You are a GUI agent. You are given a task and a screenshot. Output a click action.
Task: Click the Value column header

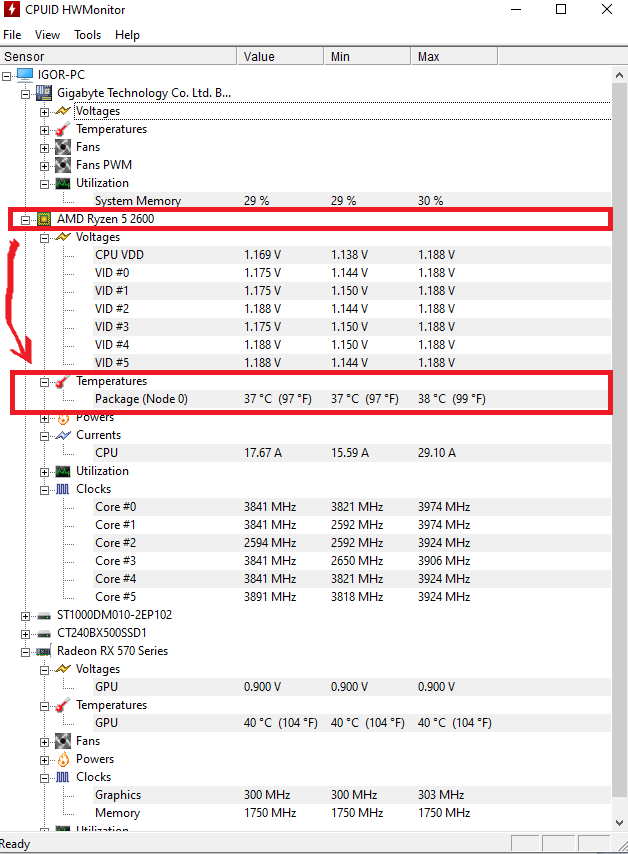(281, 57)
